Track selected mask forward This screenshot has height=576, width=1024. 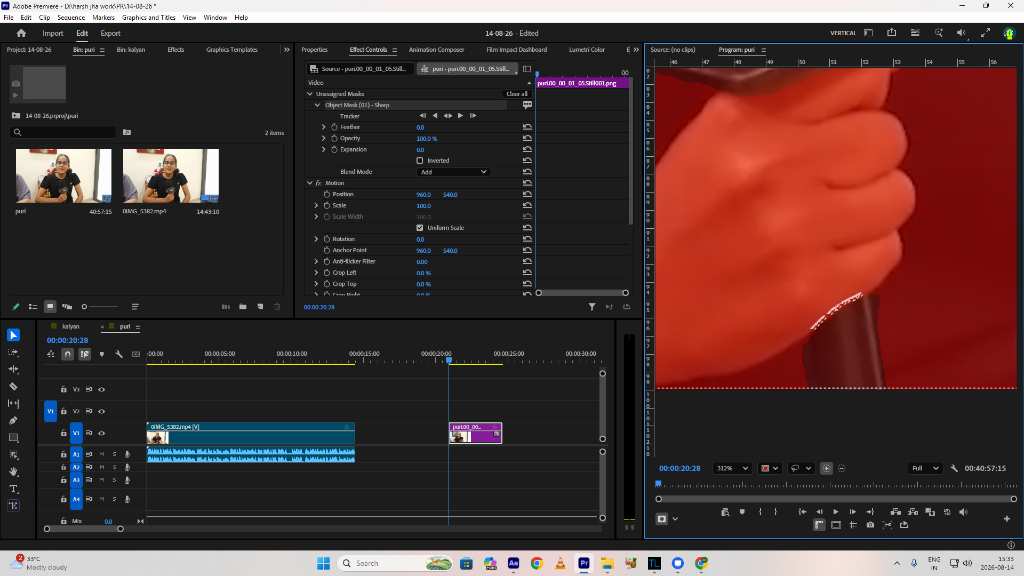[x=460, y=116]
